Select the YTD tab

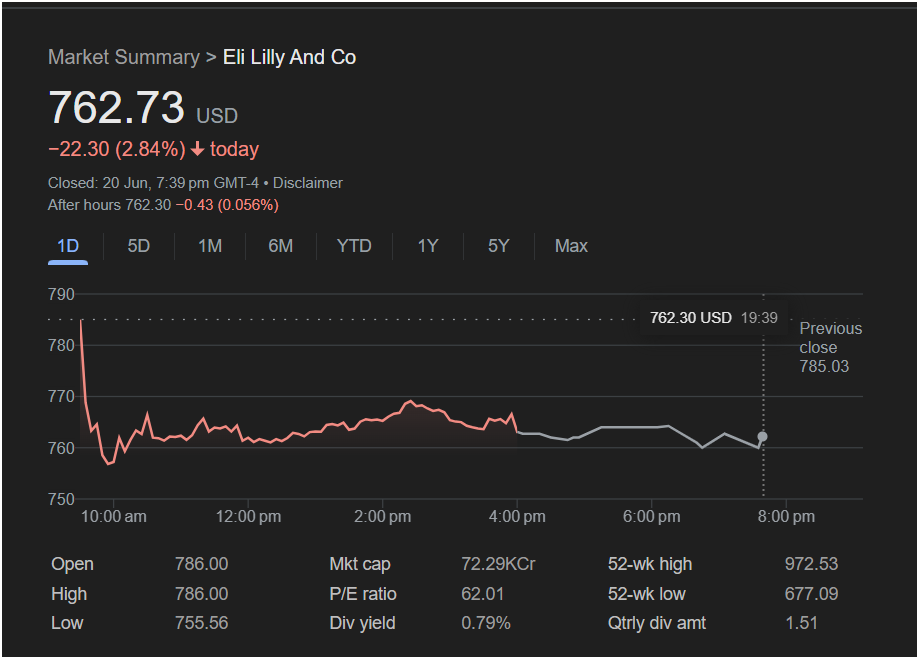354,246
